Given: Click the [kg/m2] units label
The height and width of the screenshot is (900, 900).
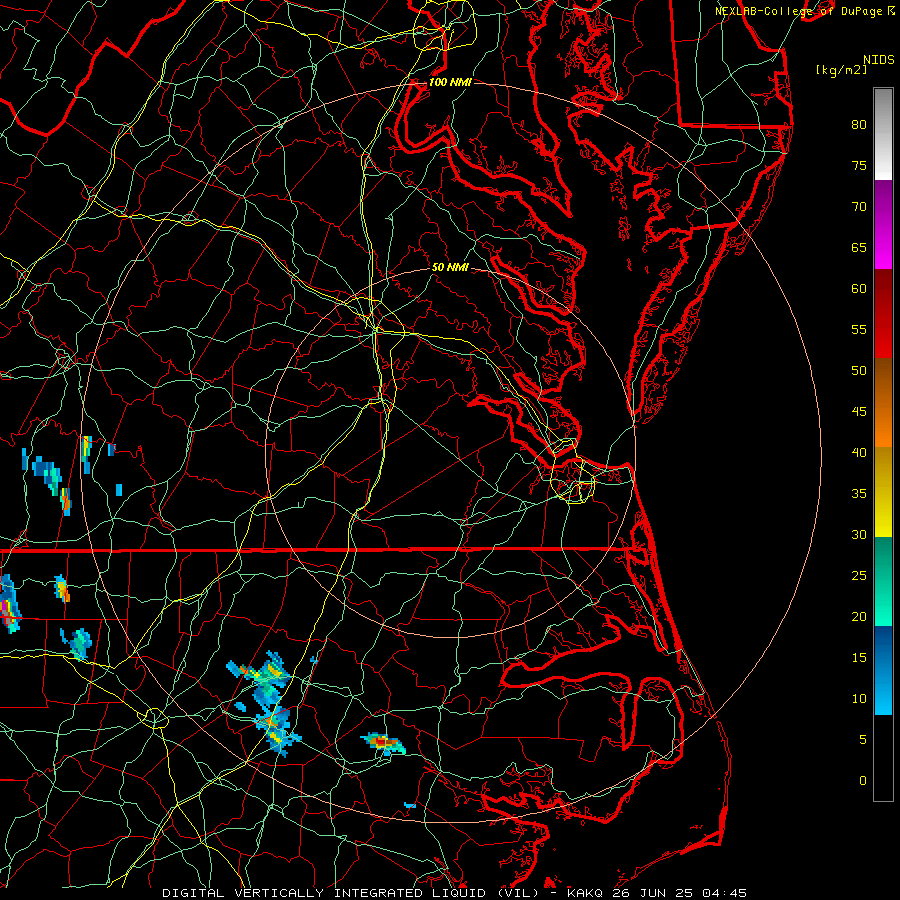Looking at the screenshot, I should [841, 70].
